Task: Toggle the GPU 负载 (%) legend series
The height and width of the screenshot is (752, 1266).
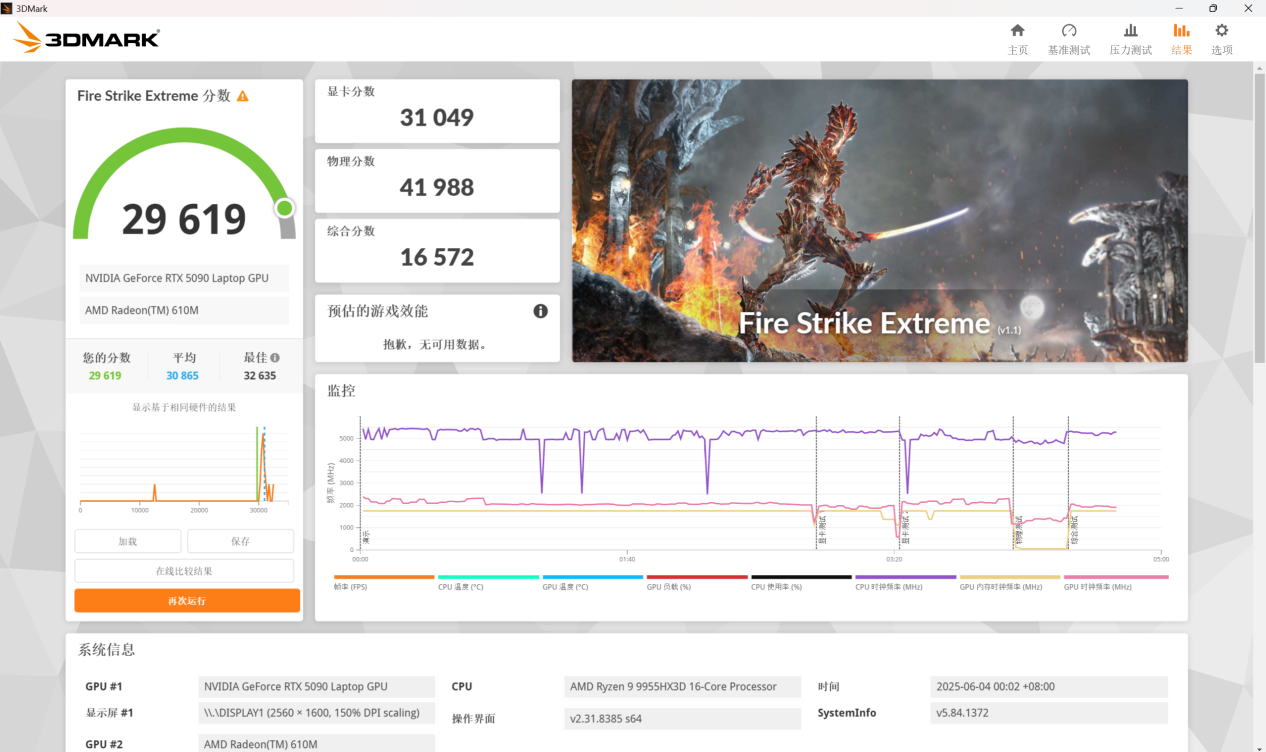Action: (x=696, y=582)
